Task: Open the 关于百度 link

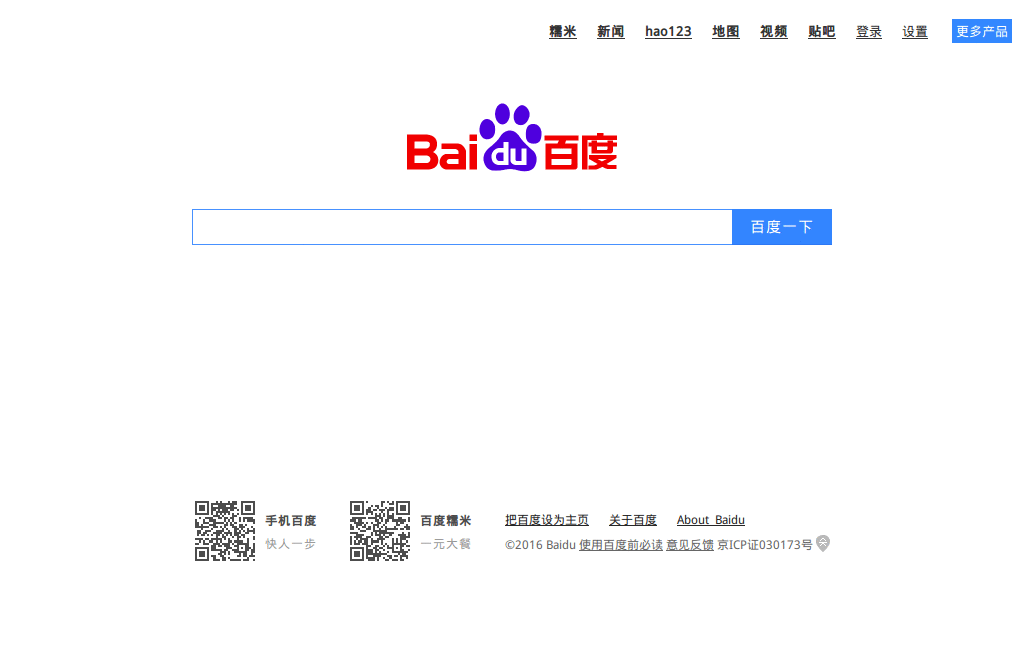Action: [x=633, y=520]
